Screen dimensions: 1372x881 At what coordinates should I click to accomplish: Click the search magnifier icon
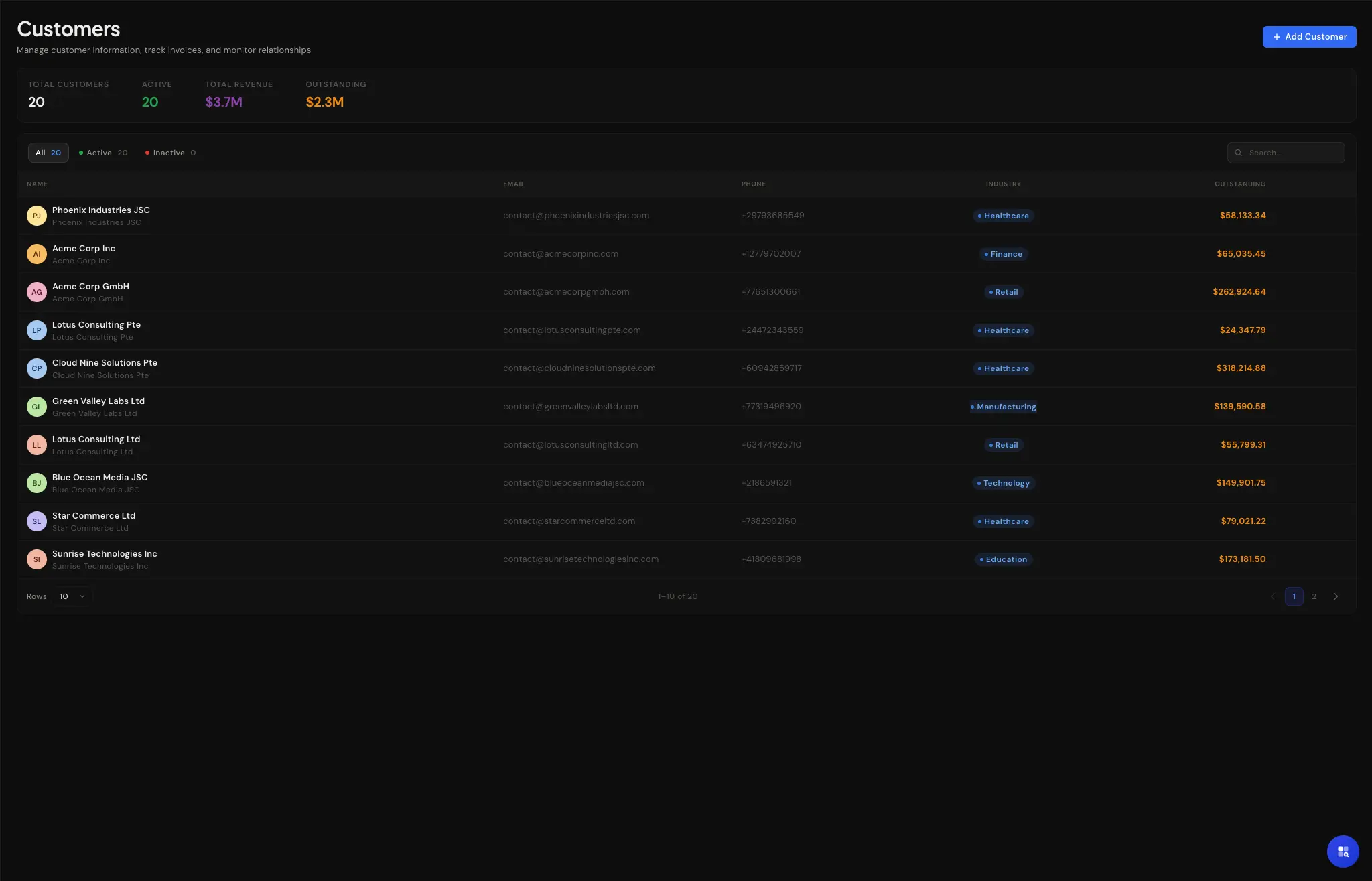point(1239,153)
